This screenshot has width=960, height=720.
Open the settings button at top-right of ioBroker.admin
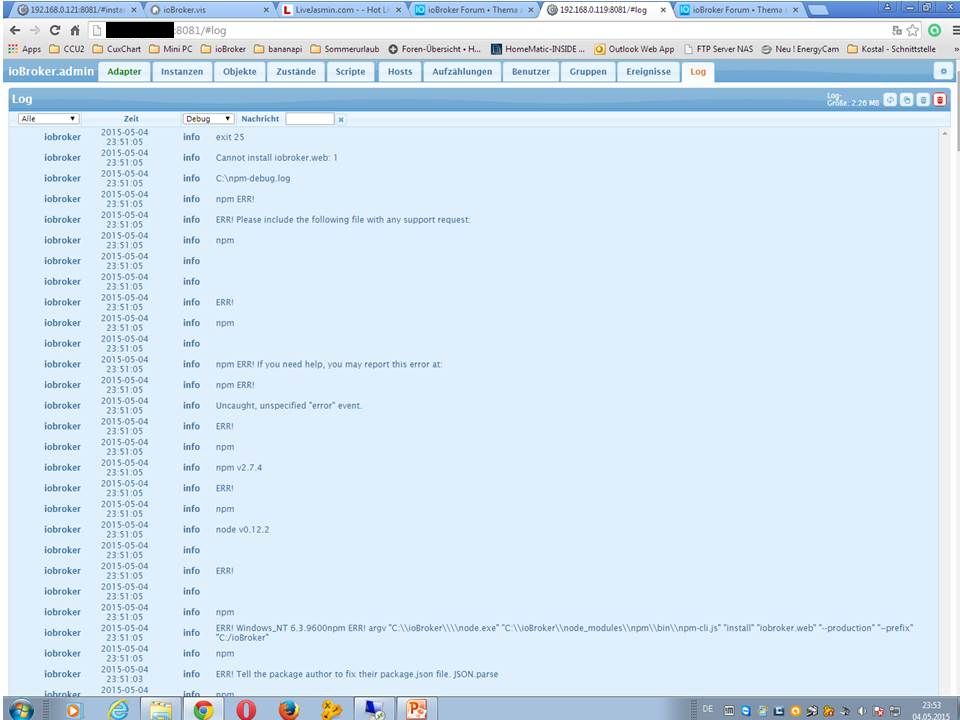point(943,72)
